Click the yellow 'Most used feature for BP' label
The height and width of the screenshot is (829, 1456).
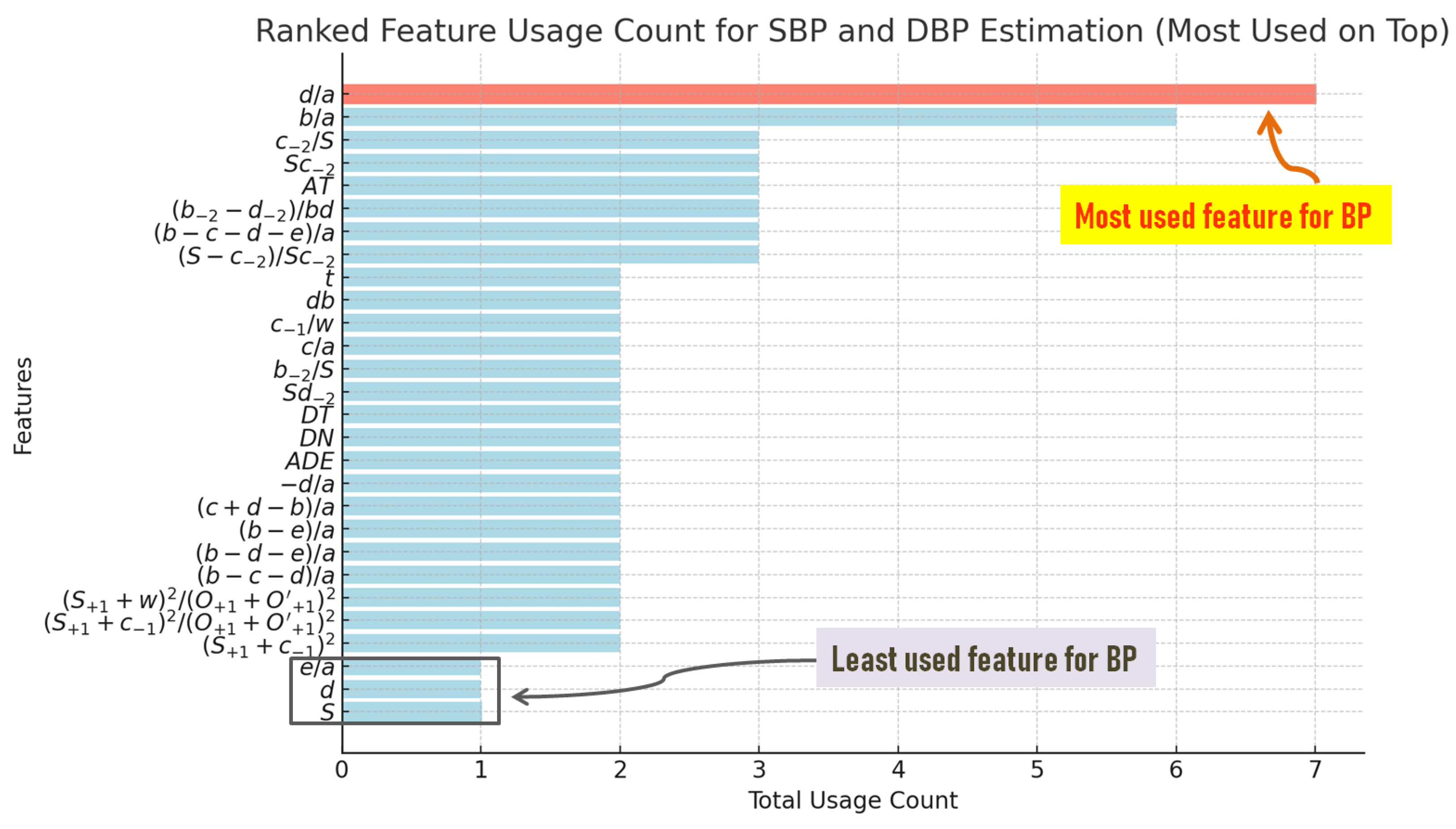[1224, 216]
